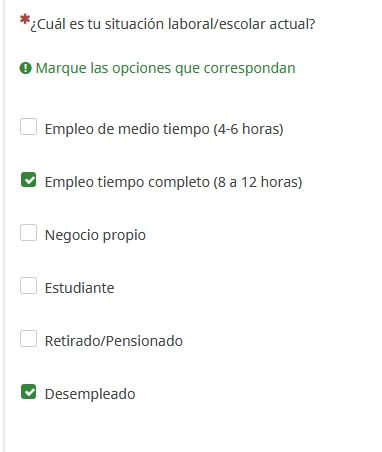Select the 'Retirado/Pensionado' option label
Image resolution: width=382 pixels, height=452 pixels.
click(114, 341)
